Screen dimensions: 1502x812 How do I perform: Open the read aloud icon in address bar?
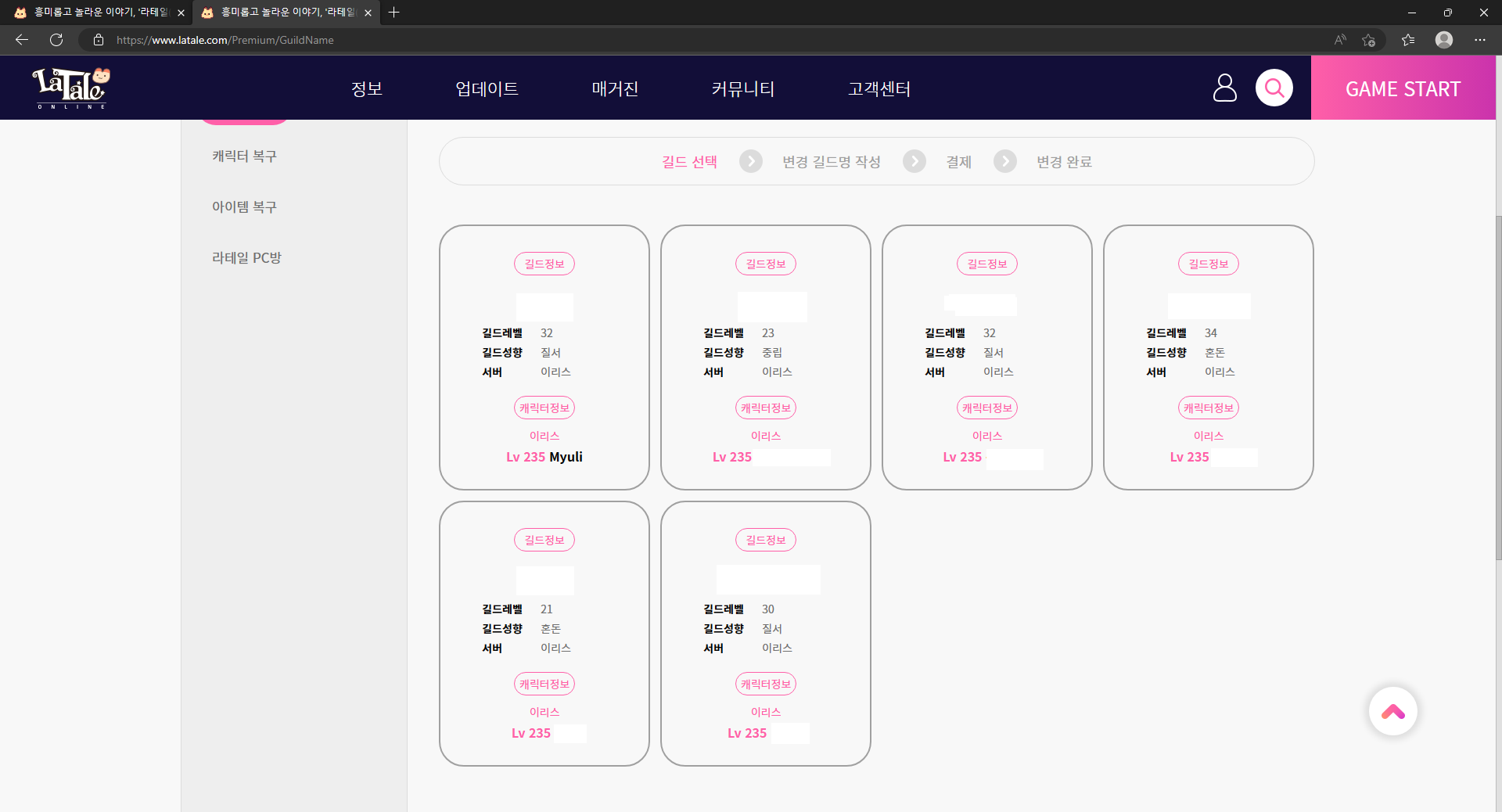point(1340,40)
